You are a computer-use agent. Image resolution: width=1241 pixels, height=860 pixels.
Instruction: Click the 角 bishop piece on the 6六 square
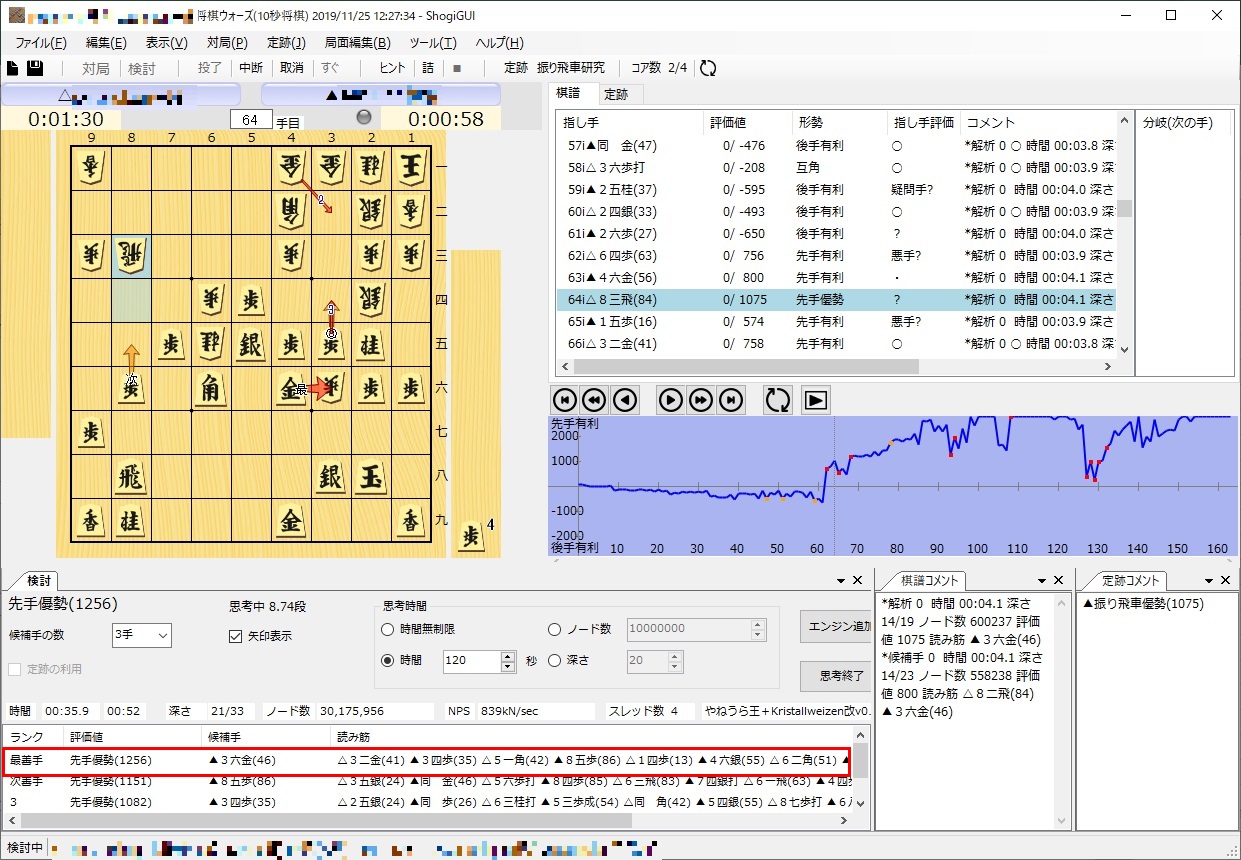point(211,388)
